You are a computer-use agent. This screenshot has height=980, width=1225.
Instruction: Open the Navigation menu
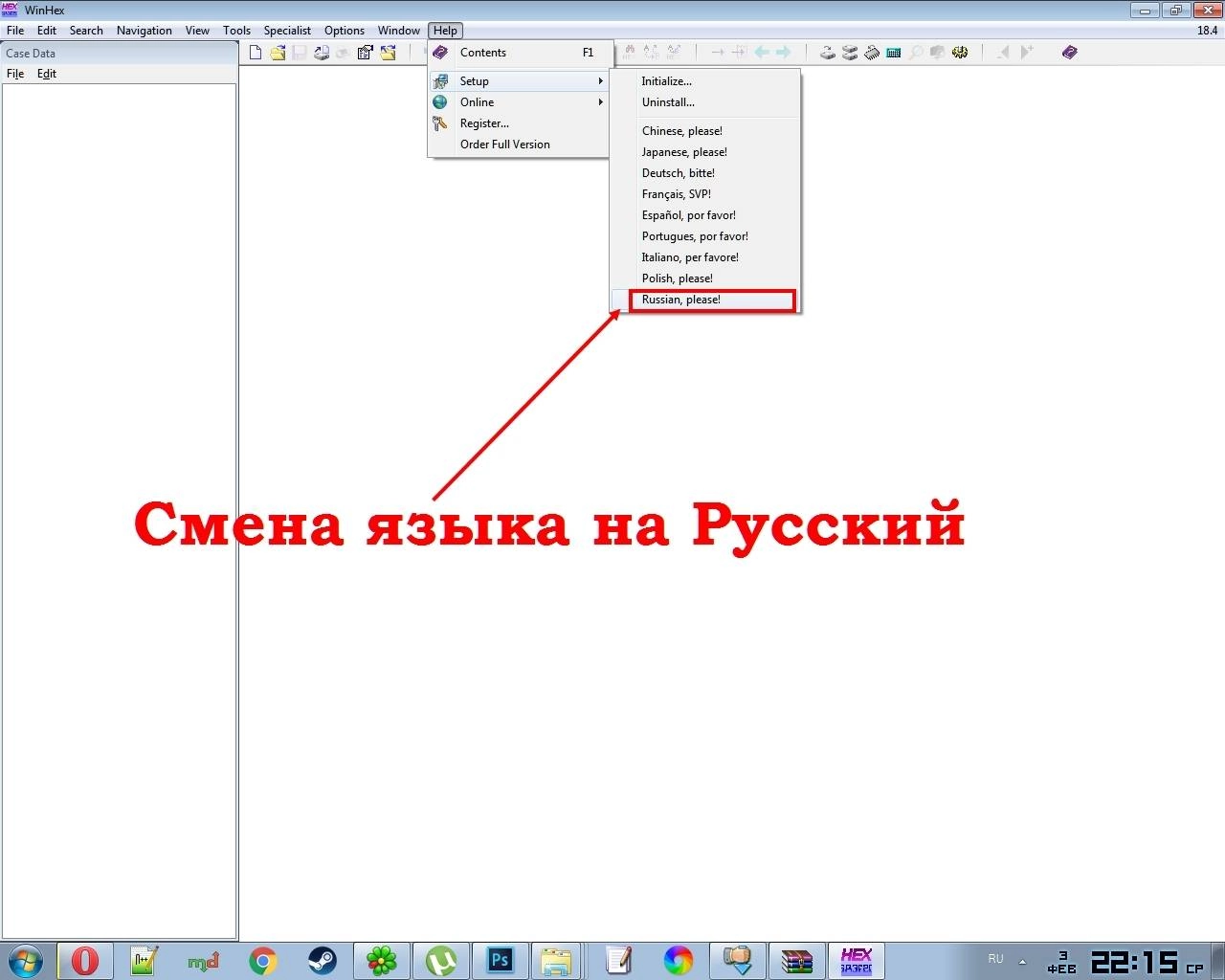point(145,31)
